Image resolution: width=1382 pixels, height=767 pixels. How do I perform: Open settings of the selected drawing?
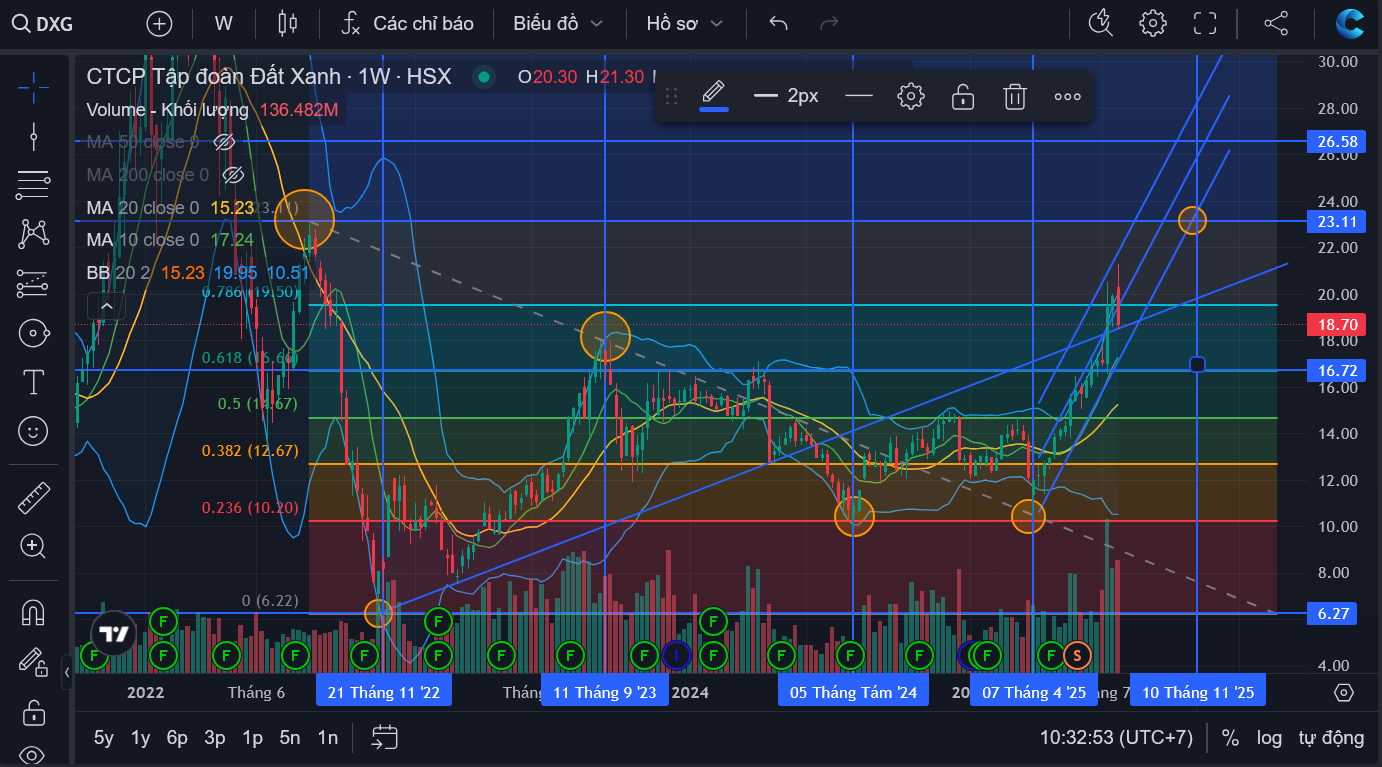pyautogui.click(x=910, y=96)
